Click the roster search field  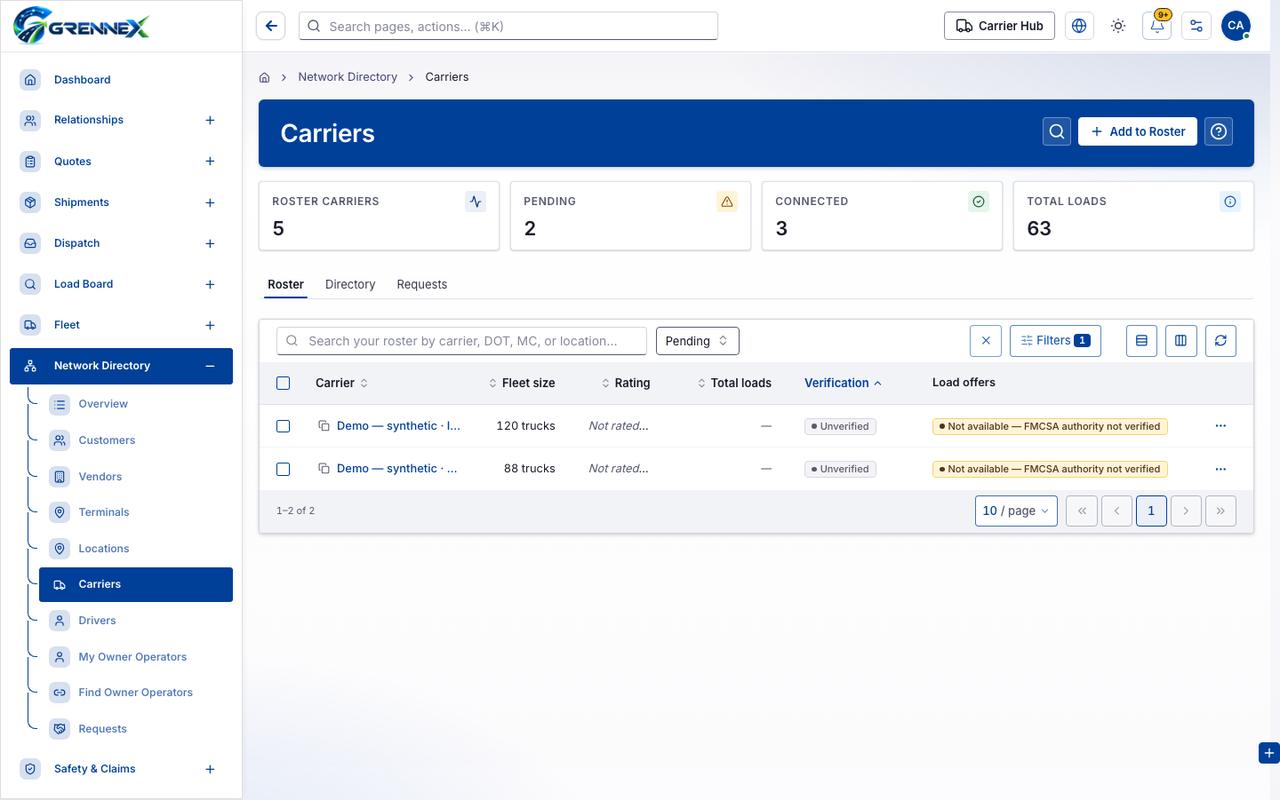(x=462, y=341)
